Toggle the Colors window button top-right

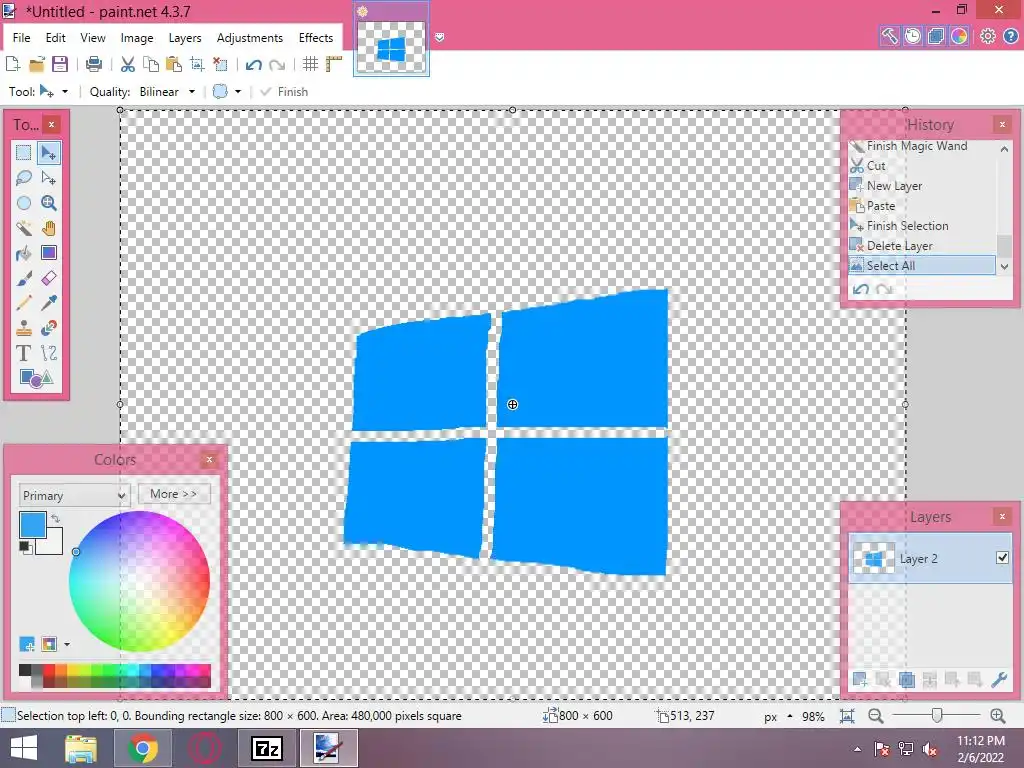point(959,36)
